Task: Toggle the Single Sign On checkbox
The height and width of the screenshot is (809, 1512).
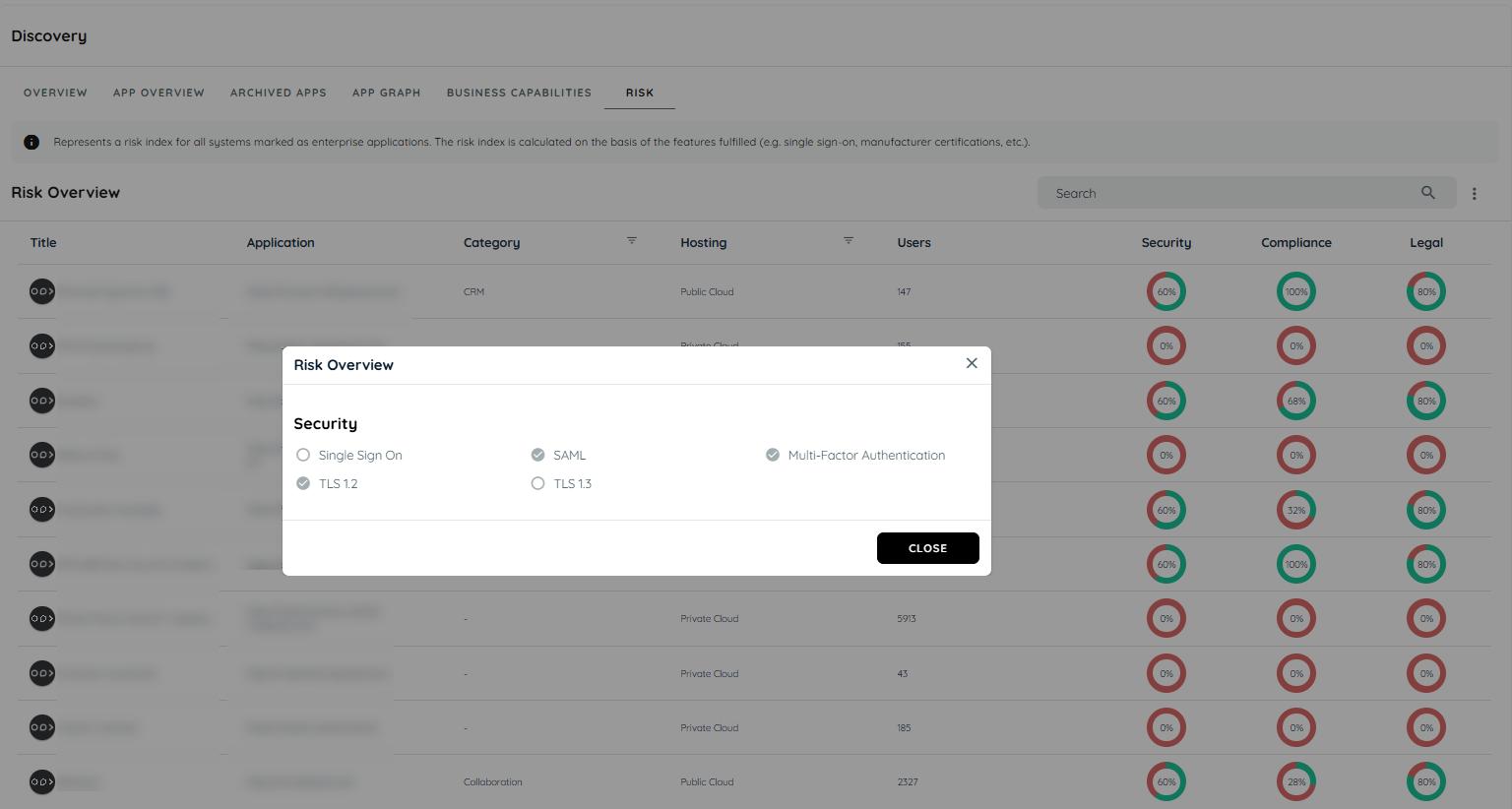Action: (x=303, y=455)
